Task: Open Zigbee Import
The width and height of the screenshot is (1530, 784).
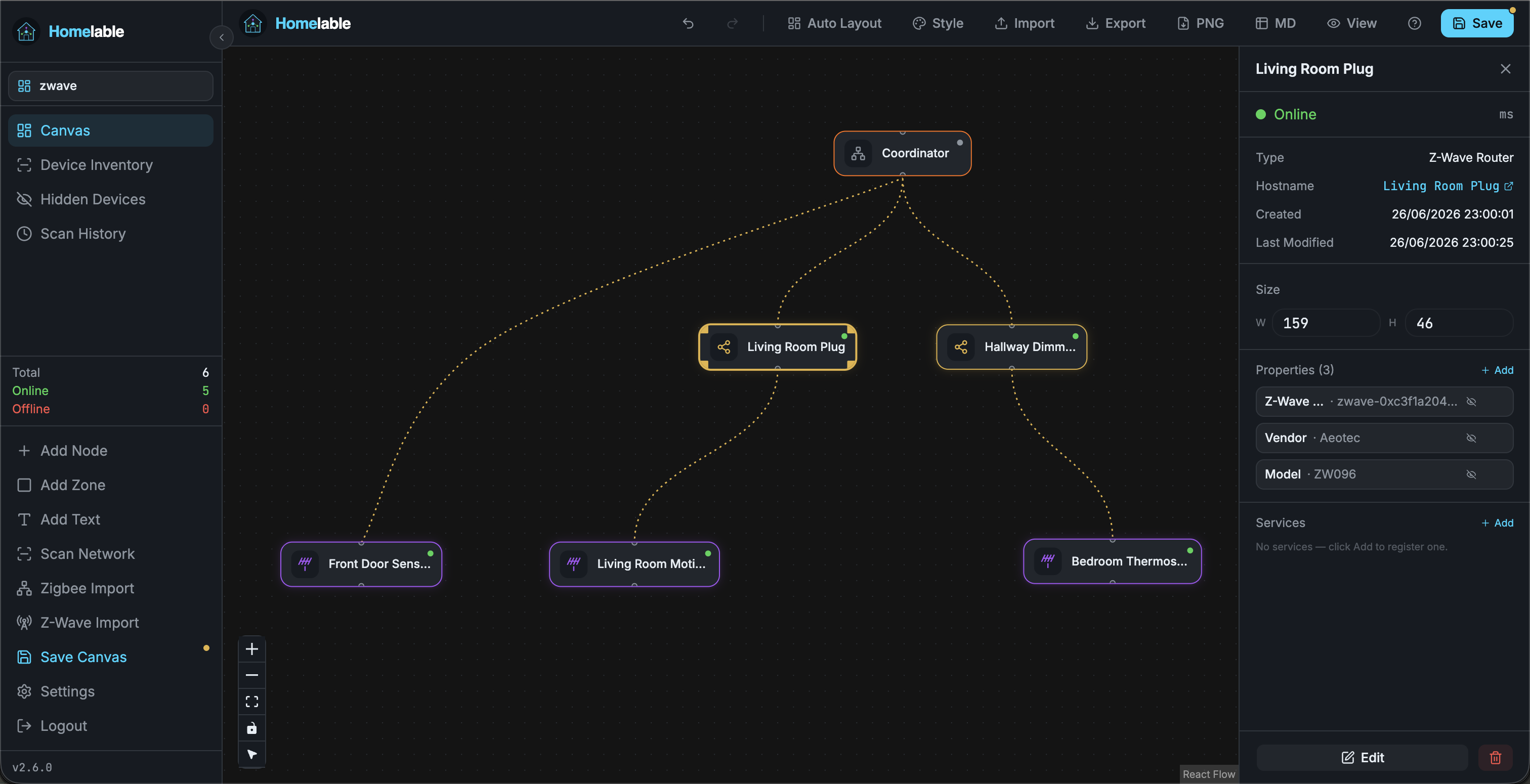Action: pyautogui.click(x=110, y=589)
